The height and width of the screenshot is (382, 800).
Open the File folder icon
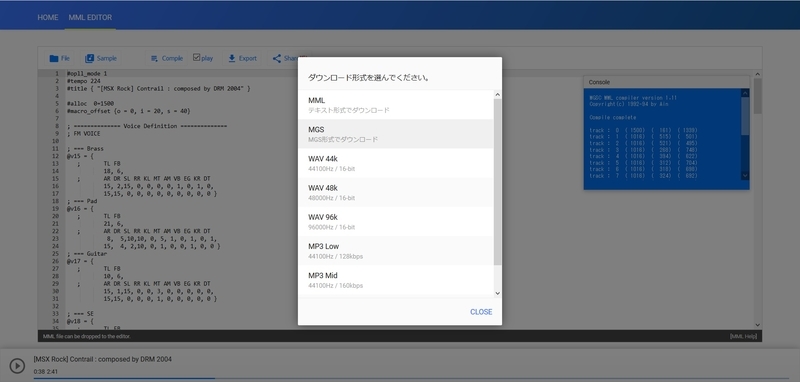click(x=54, y=58)
